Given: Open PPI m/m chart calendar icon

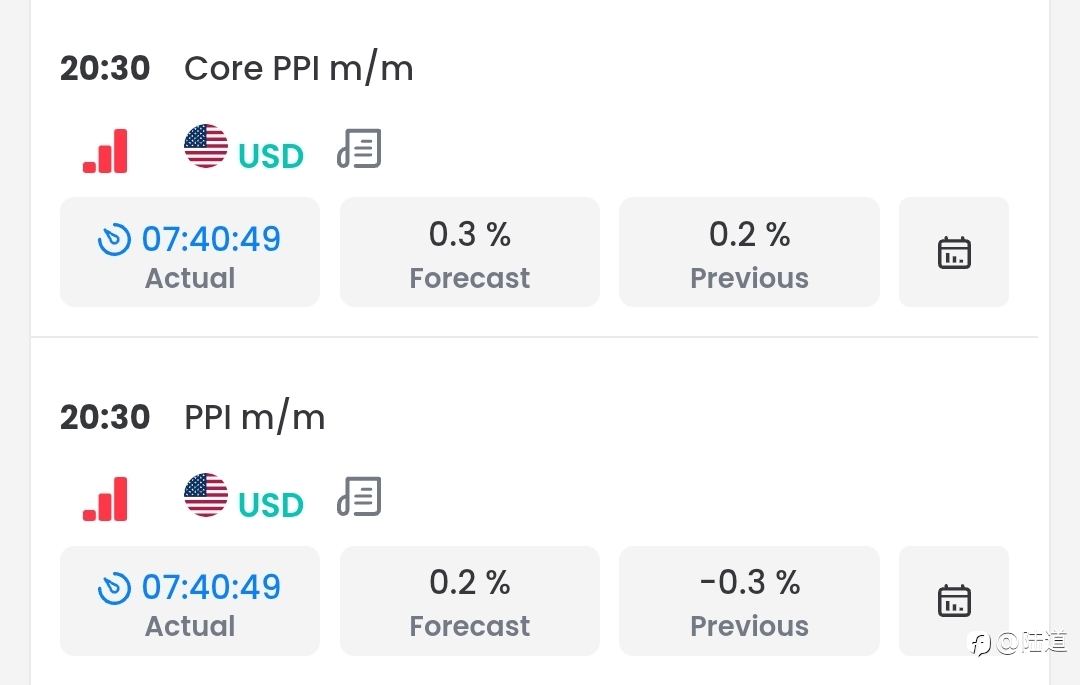Looking at the screenshot, I should [x=954, y=600].
